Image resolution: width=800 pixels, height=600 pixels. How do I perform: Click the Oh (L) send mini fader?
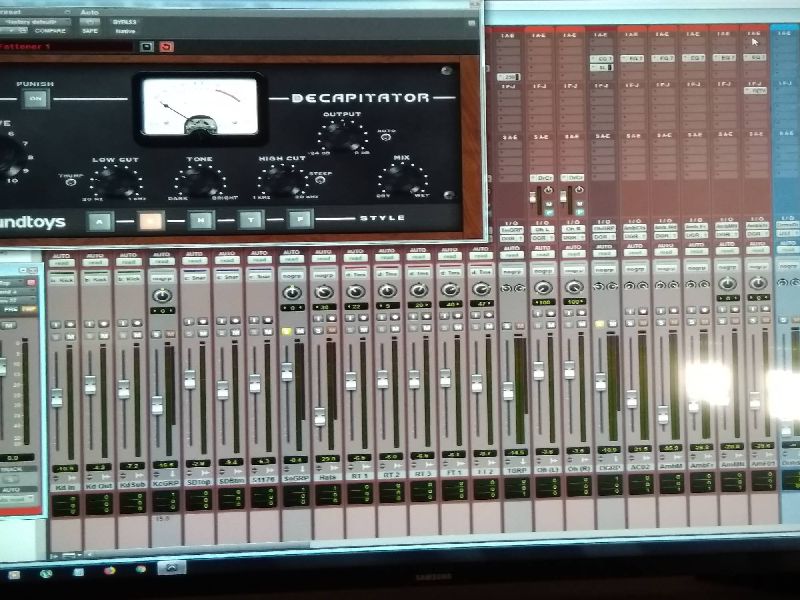click(533, 198)
